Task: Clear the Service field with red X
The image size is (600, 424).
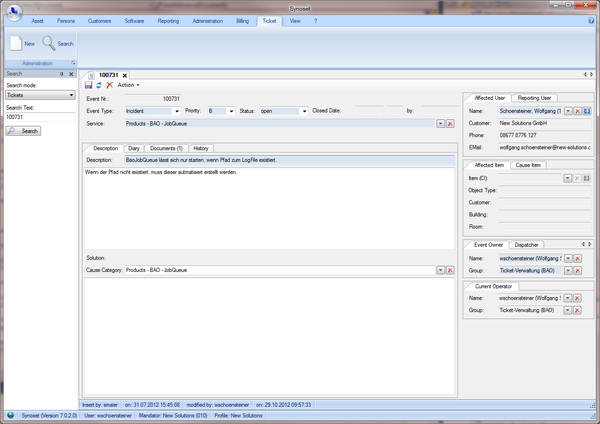Action: pyautogui.click(x=450, y=124)
